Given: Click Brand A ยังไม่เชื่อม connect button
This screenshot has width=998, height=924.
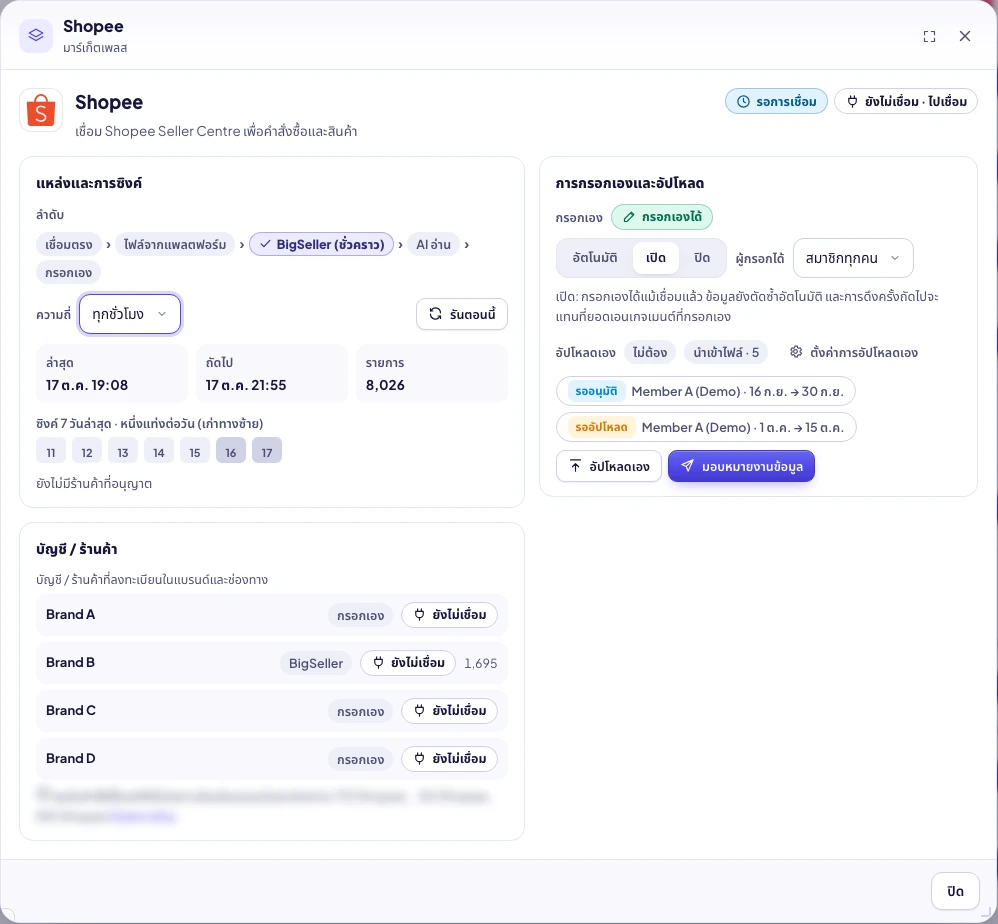Looking at the screenshot, I should (x=449, y=615).
